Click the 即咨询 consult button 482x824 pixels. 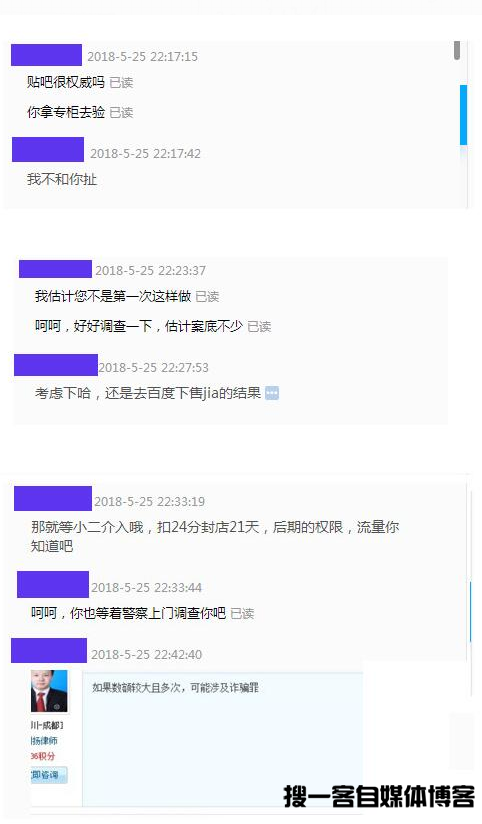pos(49,775)
